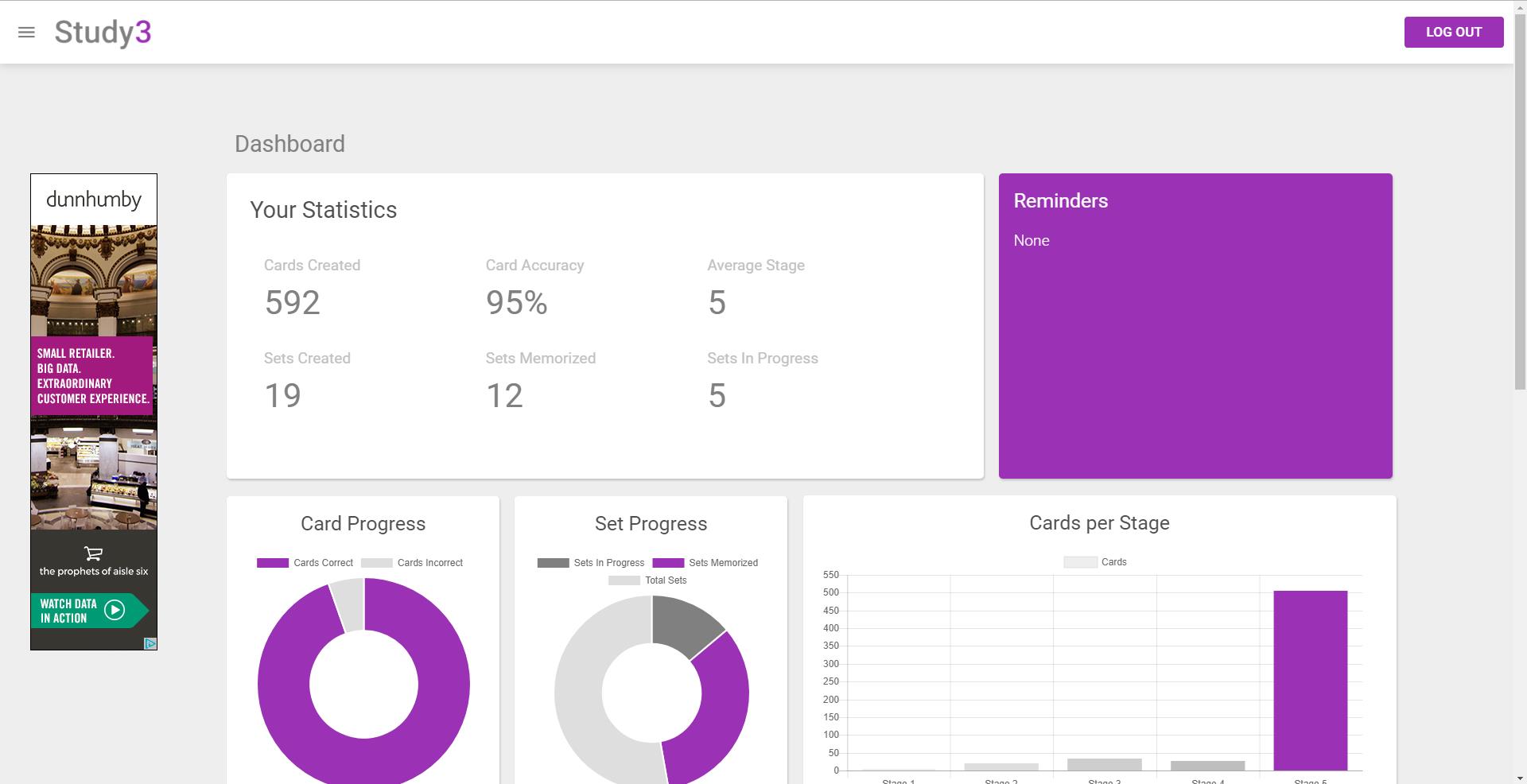Click the Set Progress chart title

[651, 524]
